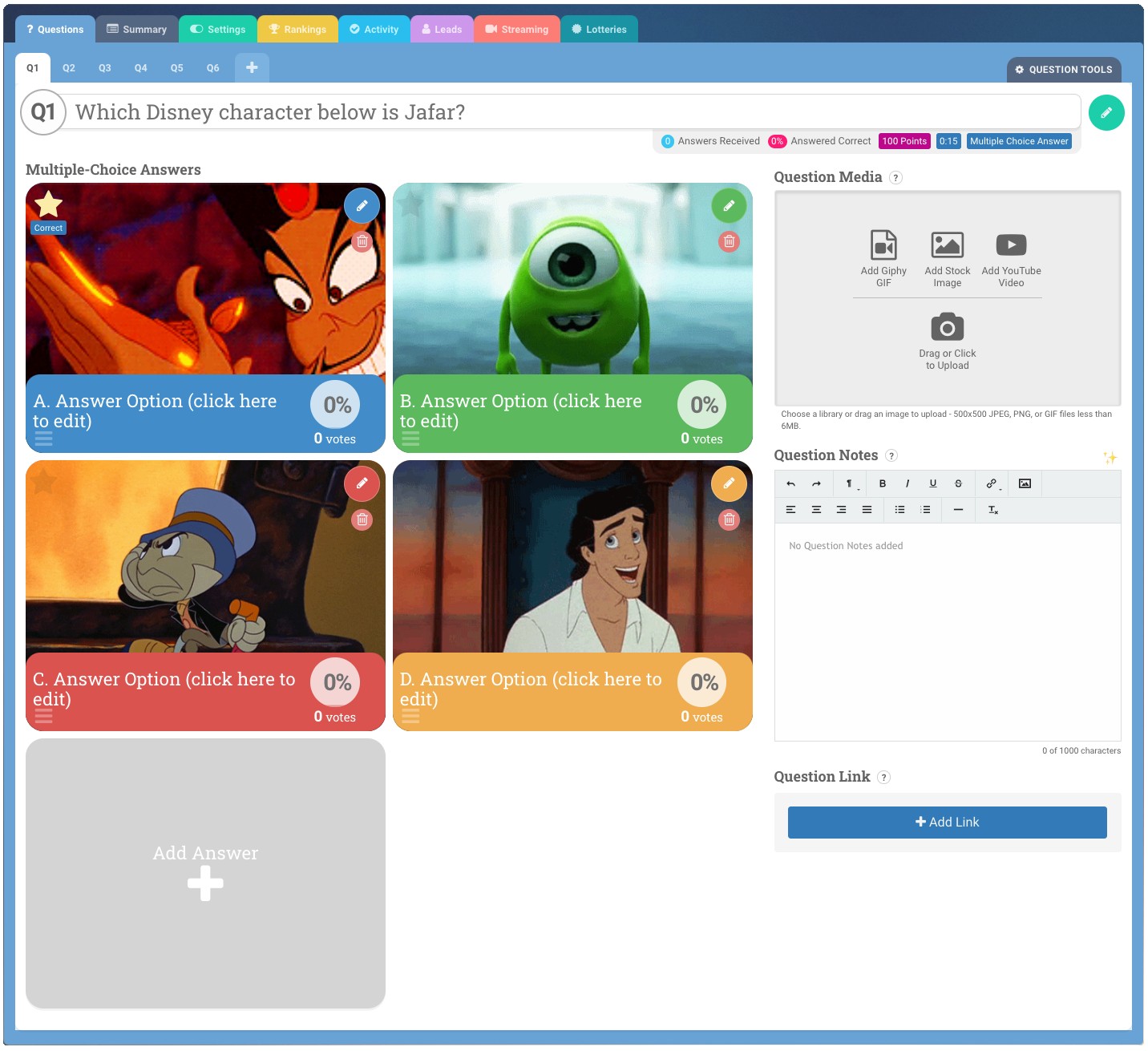Toggle strikethrough in notes editor
The width and height of the screenshot is (1148, 1051).
pyautogui.click(x=958, y=484)
